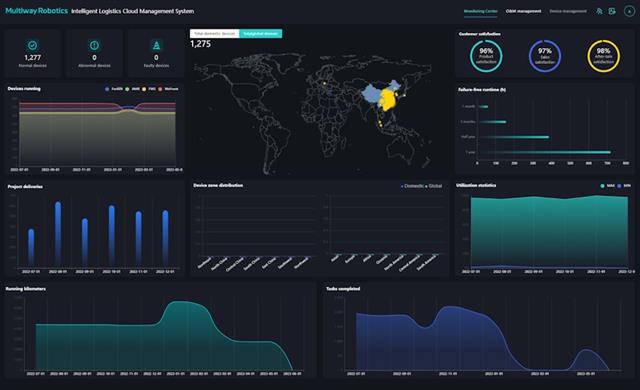The image size is (640, 390).
Task: Click the Utilization statistics title
Action: [476, 185]
